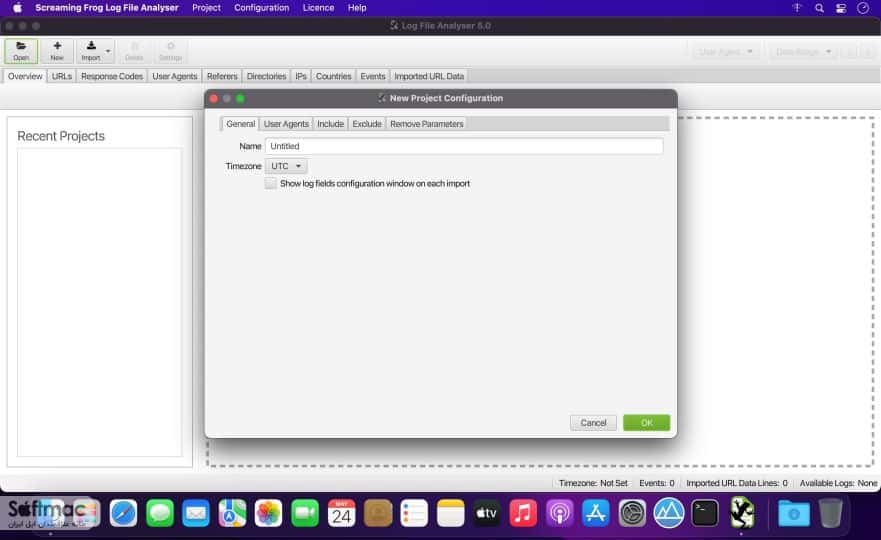The height and width of the screenshot is (540, 881).
Task: Open the User Agent filter dropdown
Action: pos(725,52)
